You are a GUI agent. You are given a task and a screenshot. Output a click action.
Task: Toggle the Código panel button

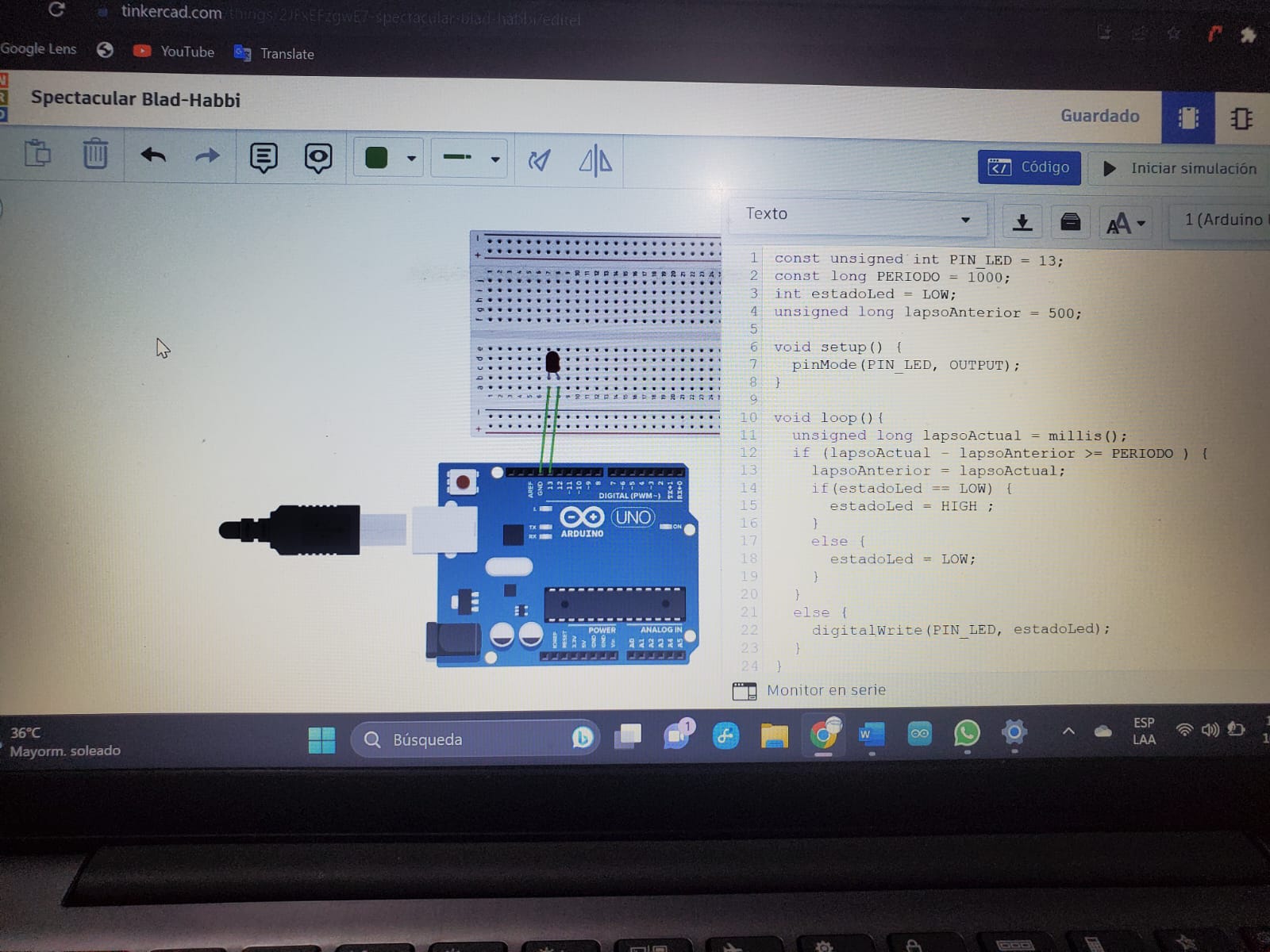pyautogui.click(x=1029, y=167)
